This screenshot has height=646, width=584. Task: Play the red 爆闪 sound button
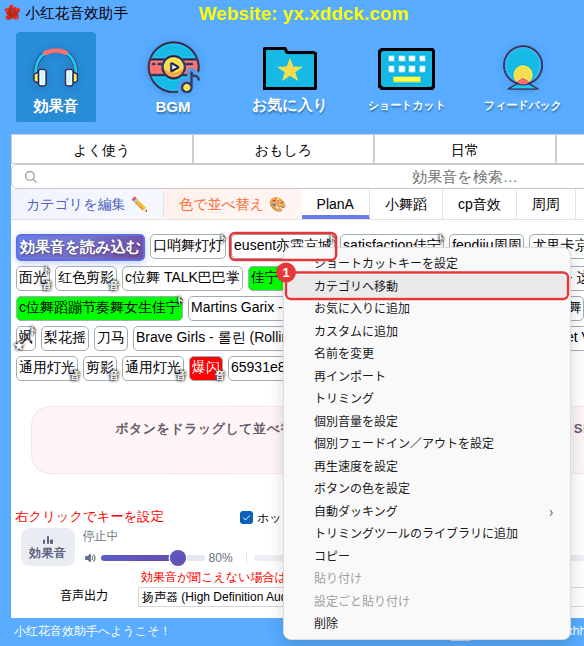click(x=206, y=368)
